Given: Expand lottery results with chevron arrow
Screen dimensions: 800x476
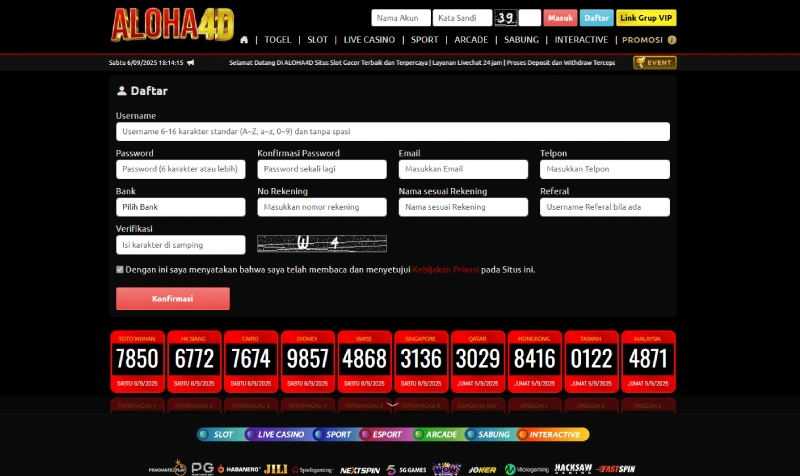Looking at the screenshot, I should click(x=393, y=405).
